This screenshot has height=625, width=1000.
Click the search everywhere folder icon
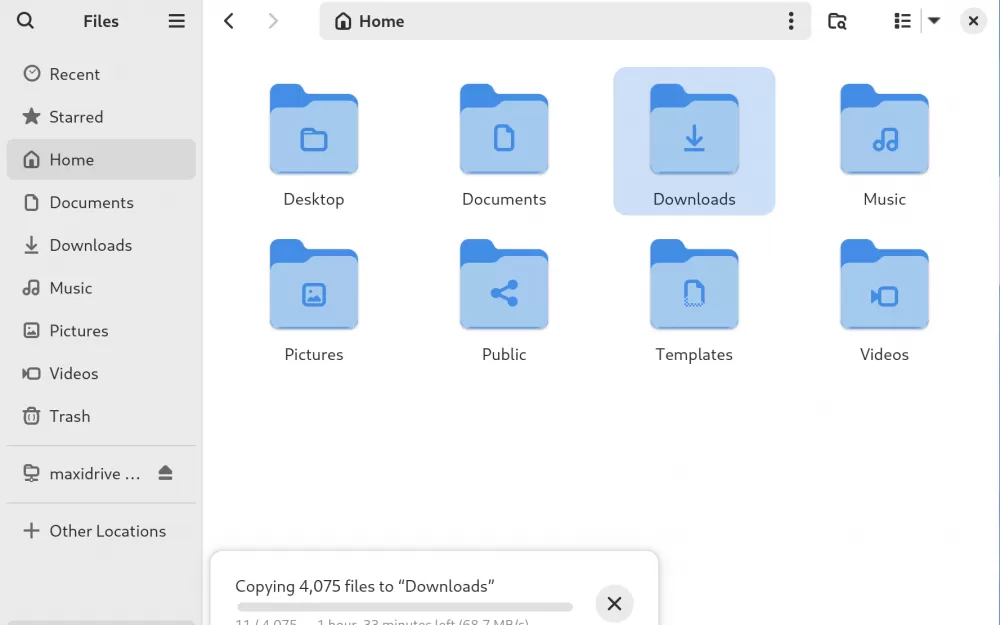click(x=837, y=21)
